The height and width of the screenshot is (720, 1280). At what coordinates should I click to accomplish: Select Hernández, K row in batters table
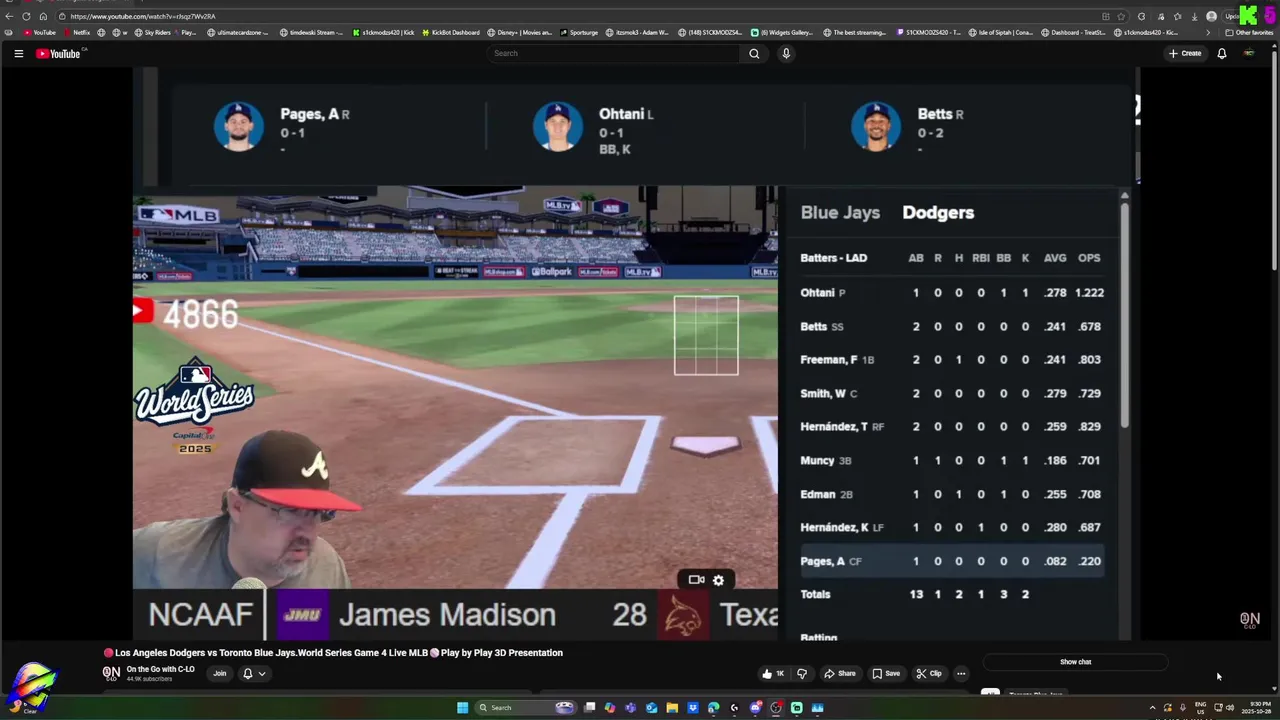[x=951, y=528]
